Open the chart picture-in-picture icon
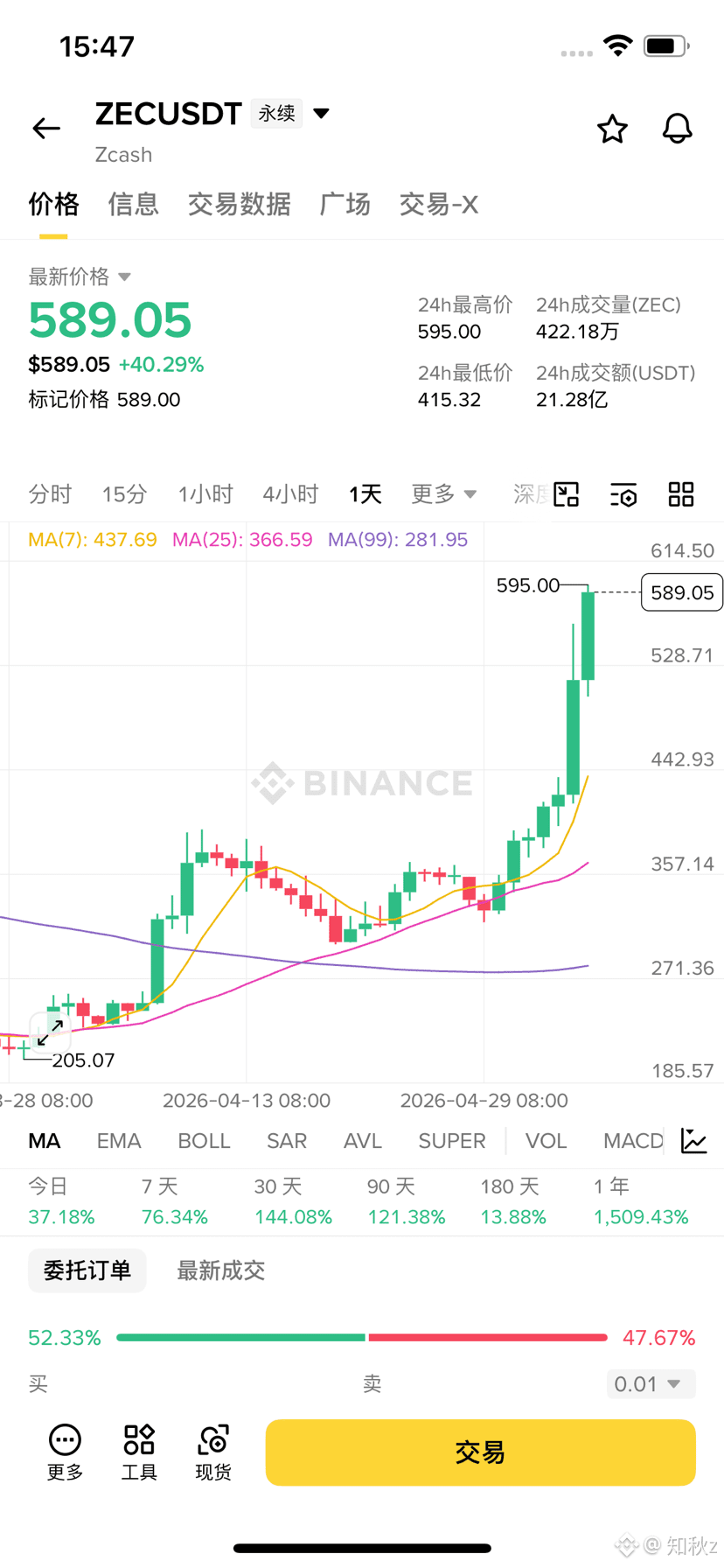 tap(567, 494)
